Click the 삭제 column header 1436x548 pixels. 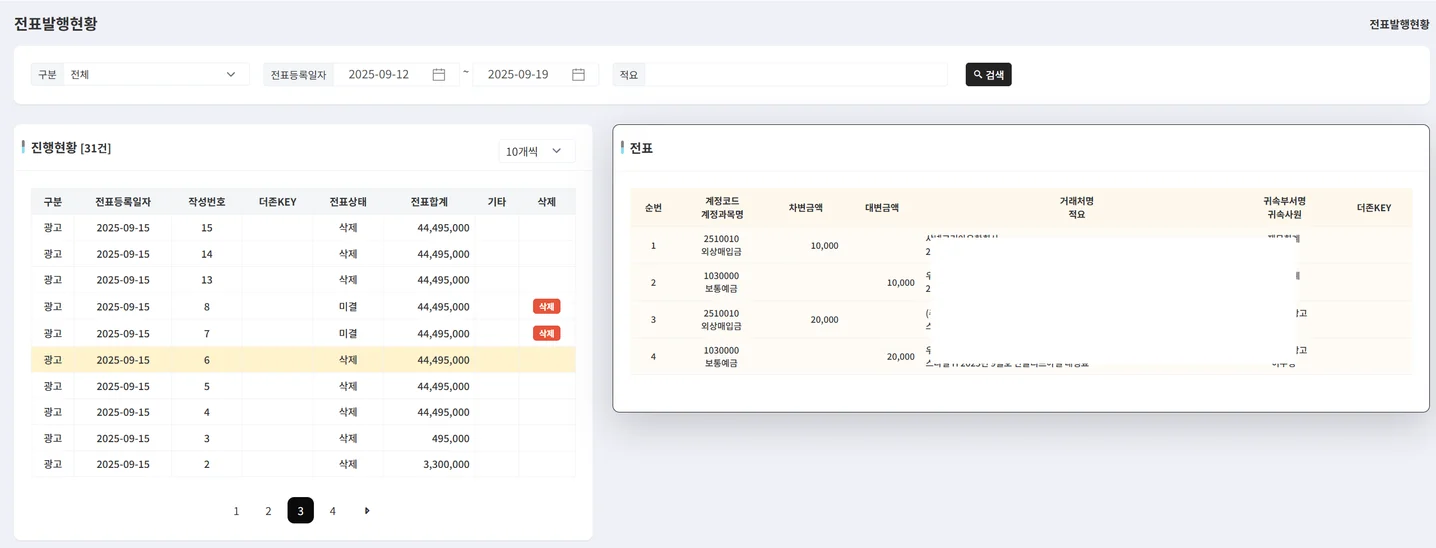pyautogui.click(x=547, y=201)
